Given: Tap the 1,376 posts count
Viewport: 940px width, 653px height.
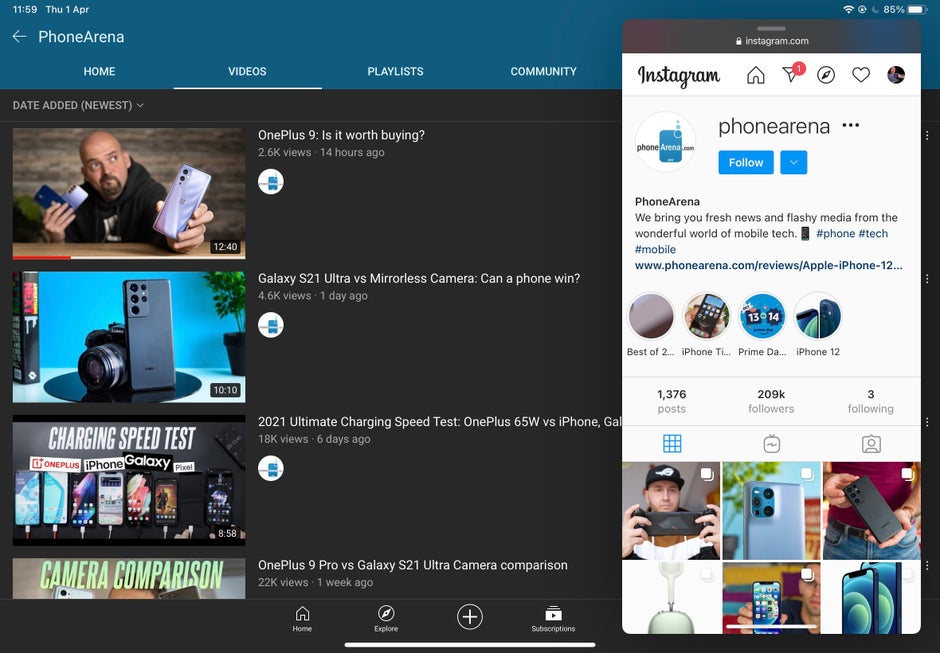Looking at the screenshot, I should click(x=671, y=401).
